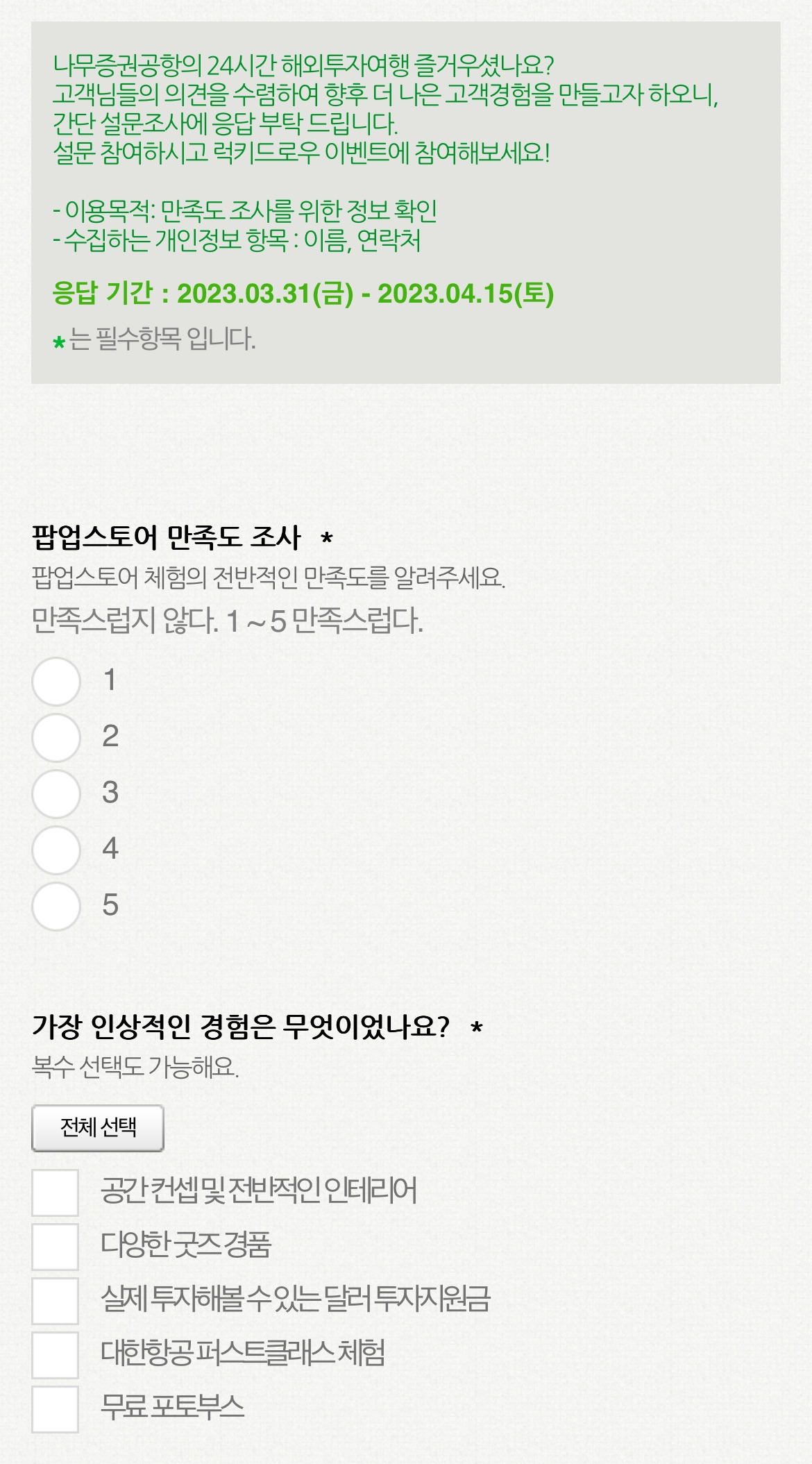Click the label 다양한 굿즈 경품
Viewport: 812px width, 1464px height.
186,1245
